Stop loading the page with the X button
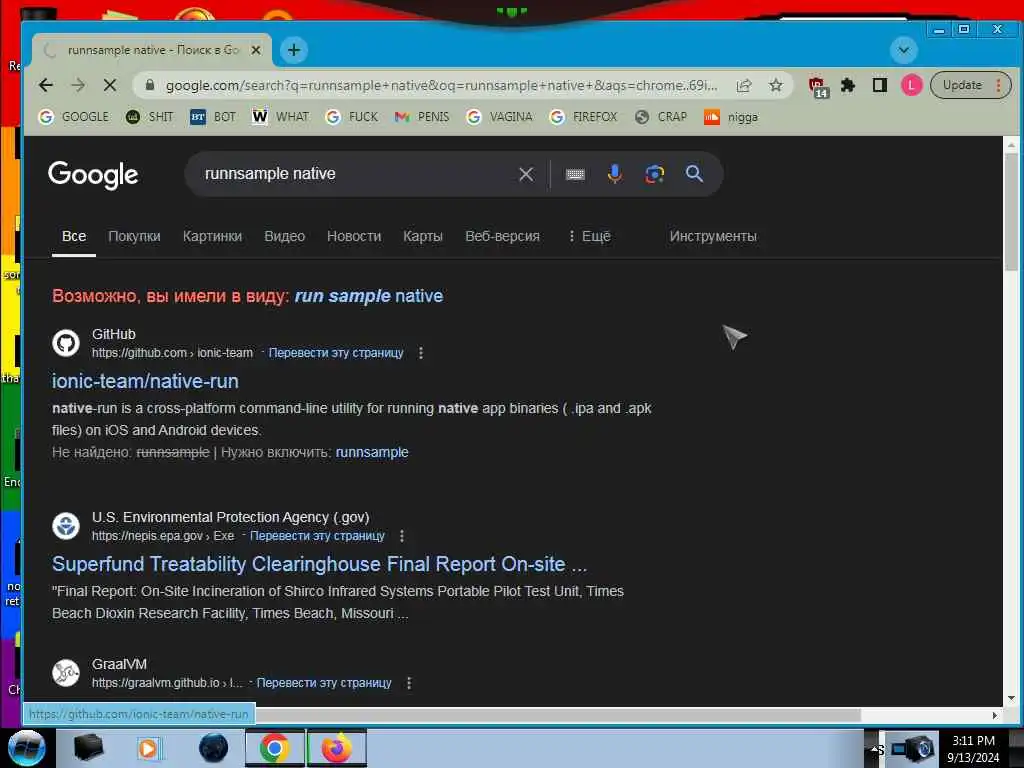1024x768 pixels. coord(110,85)
